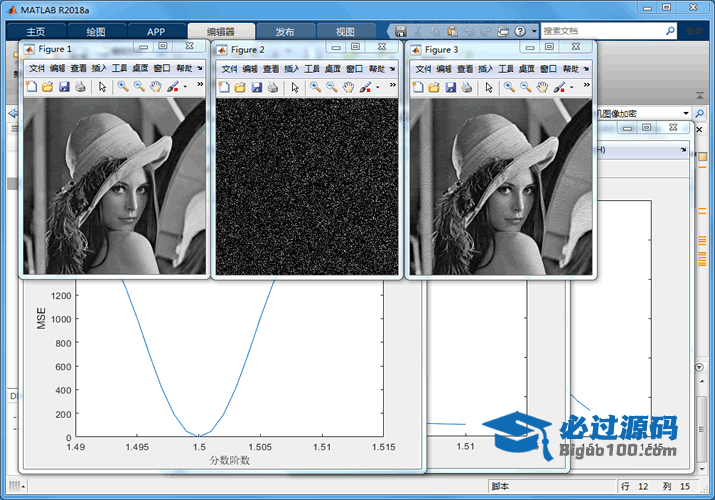Switch to the 主页 ribbon tab

pos(36,31)
